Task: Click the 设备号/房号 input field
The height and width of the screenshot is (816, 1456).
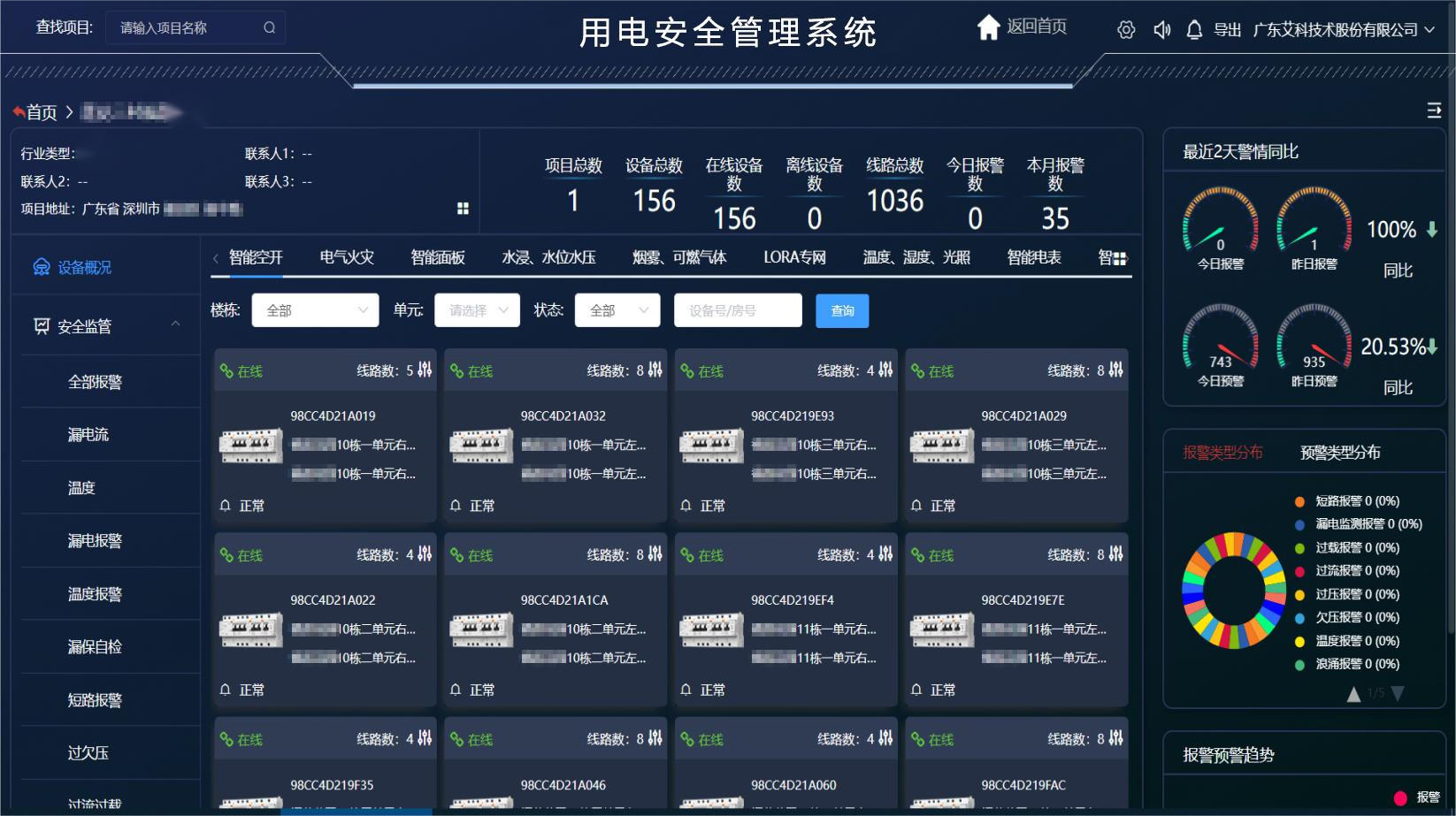Action: tap(738, 310)
